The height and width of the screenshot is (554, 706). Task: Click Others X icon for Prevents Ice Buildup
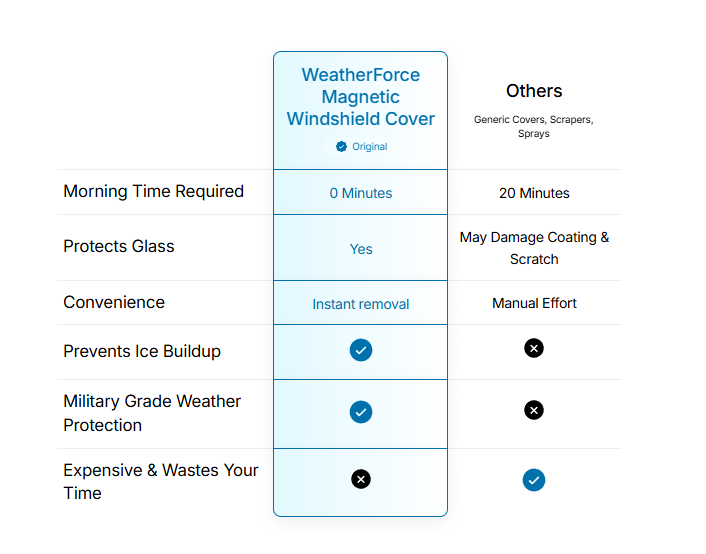(534, 348)
